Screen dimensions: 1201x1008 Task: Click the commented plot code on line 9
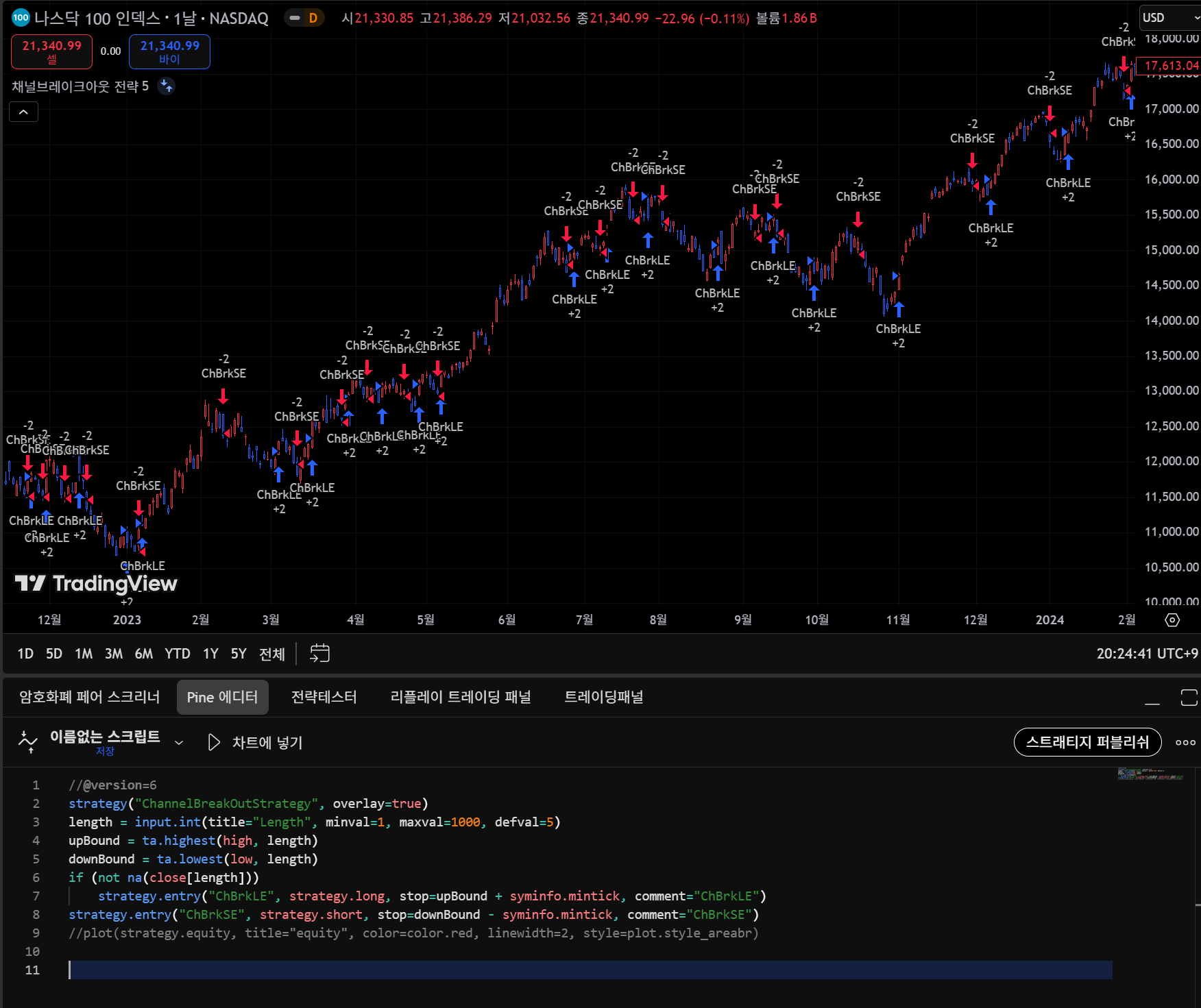pyautogui.click(x=414, y=933)
